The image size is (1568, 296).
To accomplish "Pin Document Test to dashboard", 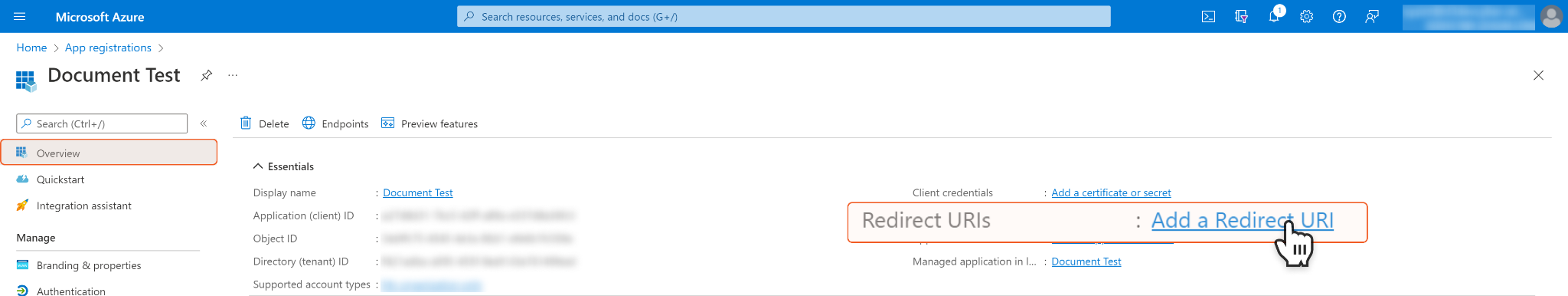I will (x=206, y=75).
